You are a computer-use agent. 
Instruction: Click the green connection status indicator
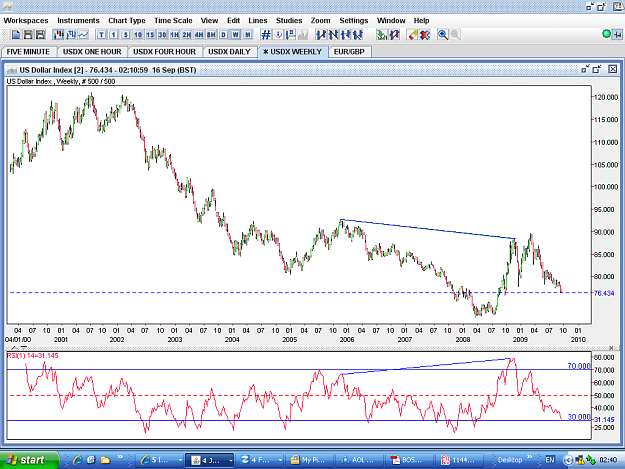click(x=607, y=34)
